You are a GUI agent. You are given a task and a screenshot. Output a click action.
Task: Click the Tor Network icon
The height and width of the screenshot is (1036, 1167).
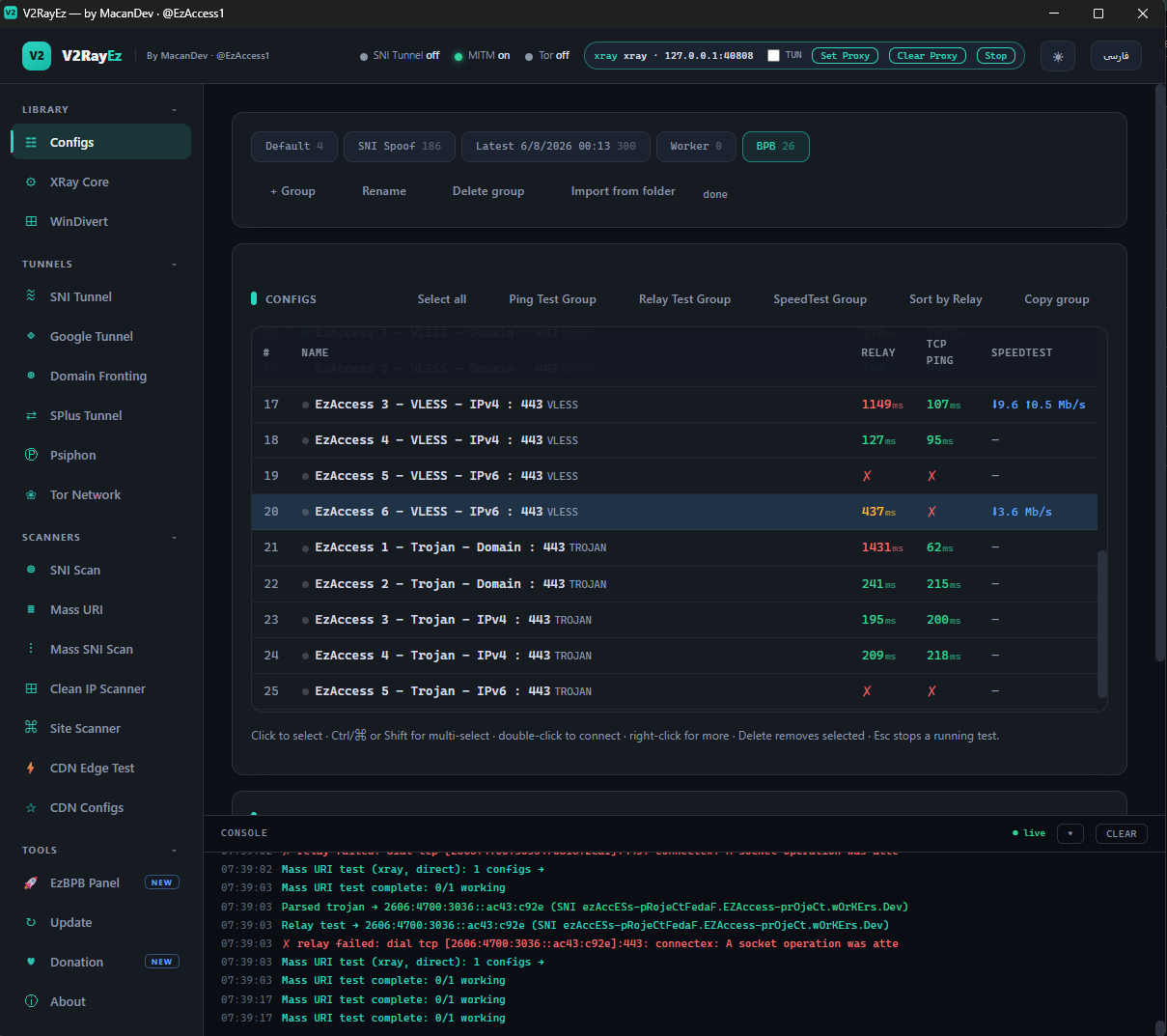31,494
